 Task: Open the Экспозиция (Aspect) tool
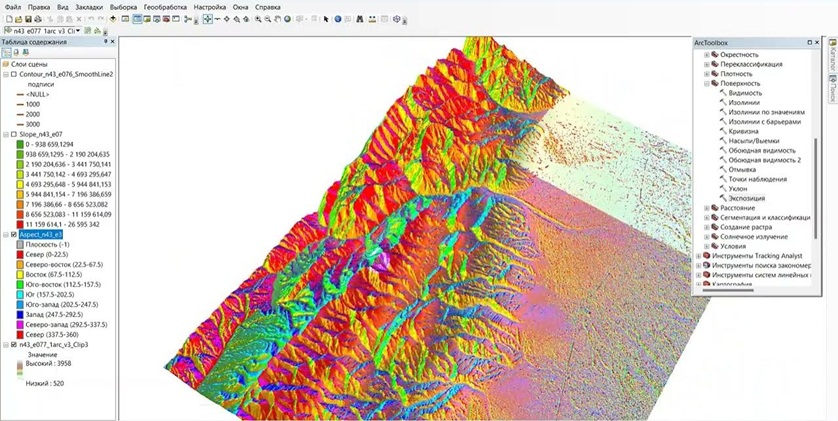pyautogui.click(x=746, y=198)
